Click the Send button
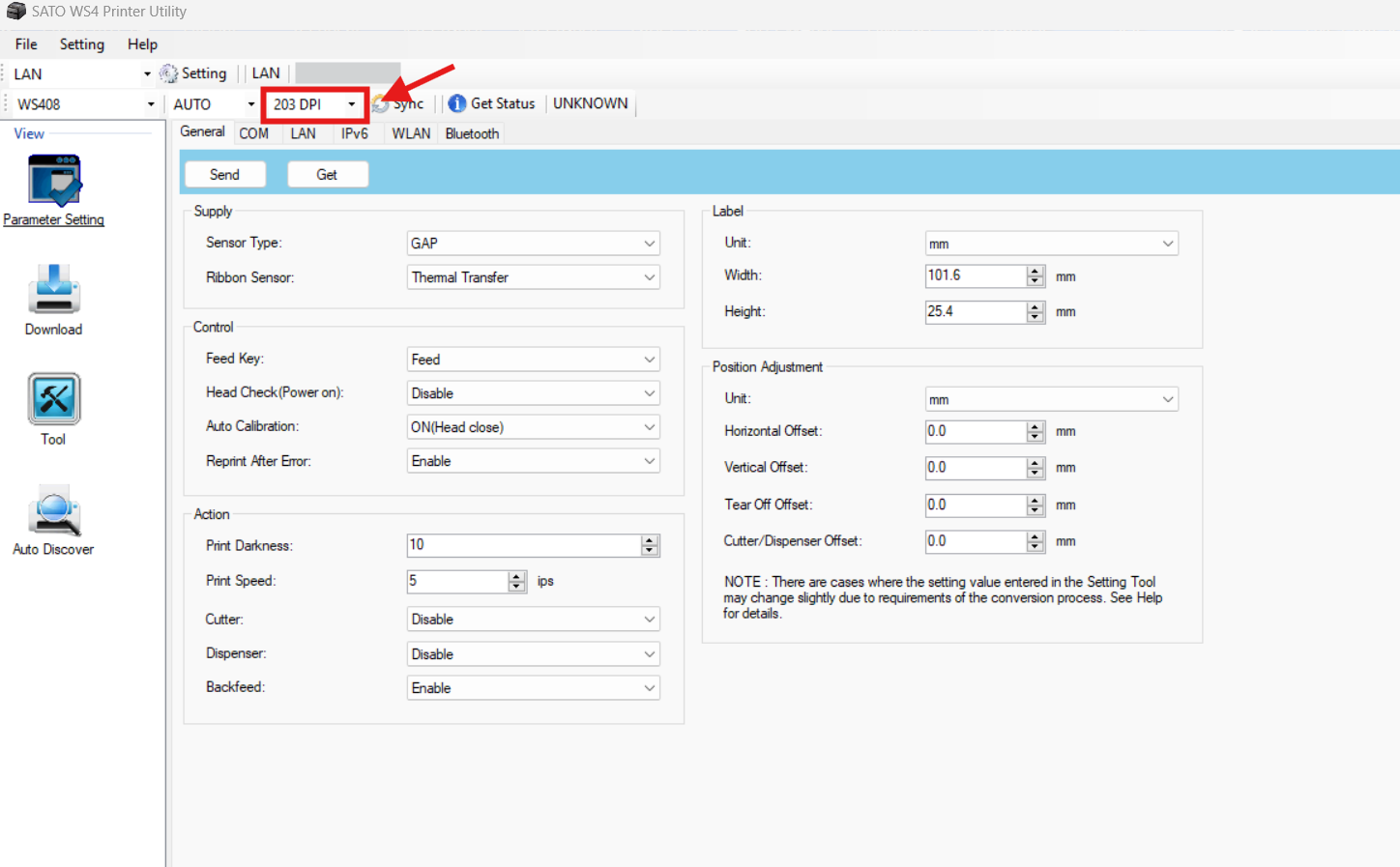 click(224, 175)
